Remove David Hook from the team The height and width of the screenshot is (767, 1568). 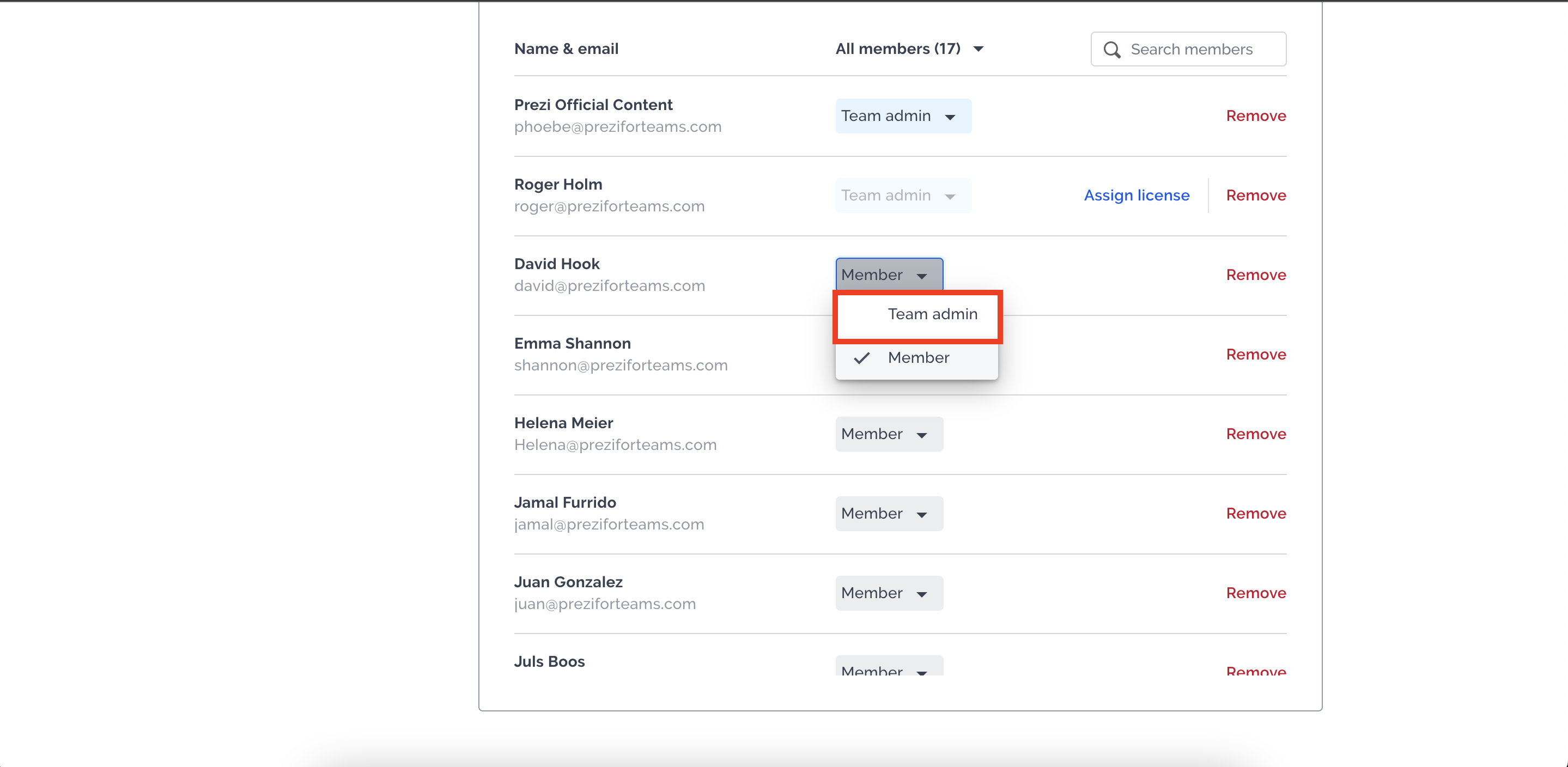[x=1255, y=275]
